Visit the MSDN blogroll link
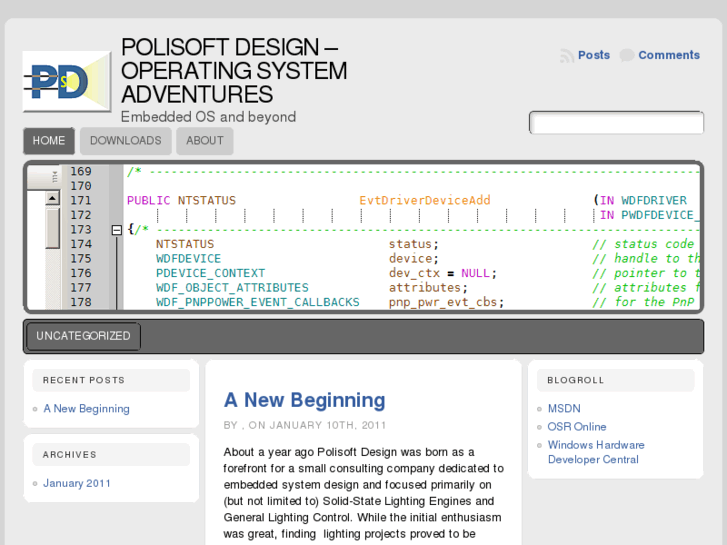This screenshot has height=545, width=727. click(x=564, y=409)
